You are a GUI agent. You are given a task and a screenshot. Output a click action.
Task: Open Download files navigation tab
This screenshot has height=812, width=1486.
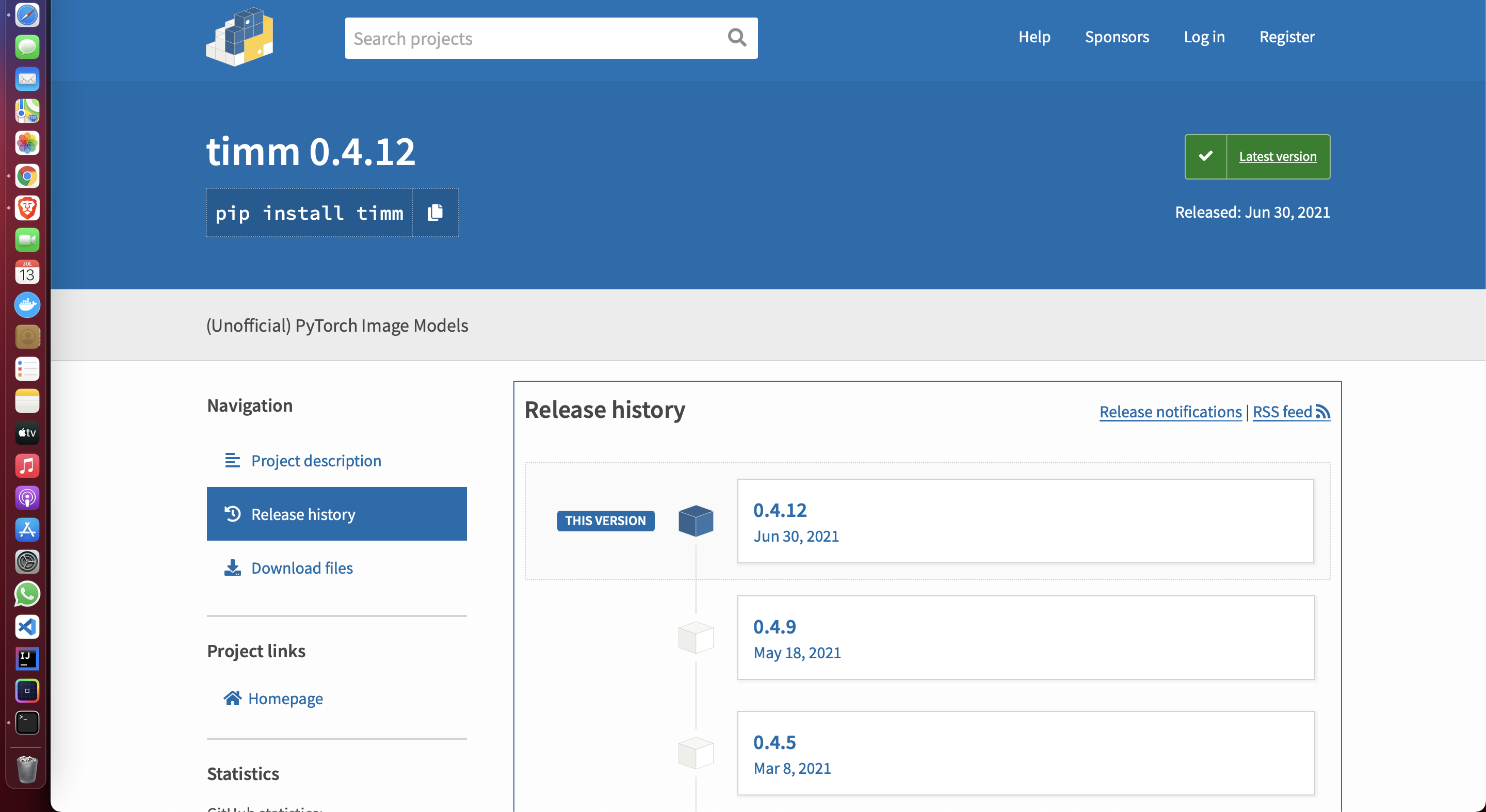click(x=302, y=568)
